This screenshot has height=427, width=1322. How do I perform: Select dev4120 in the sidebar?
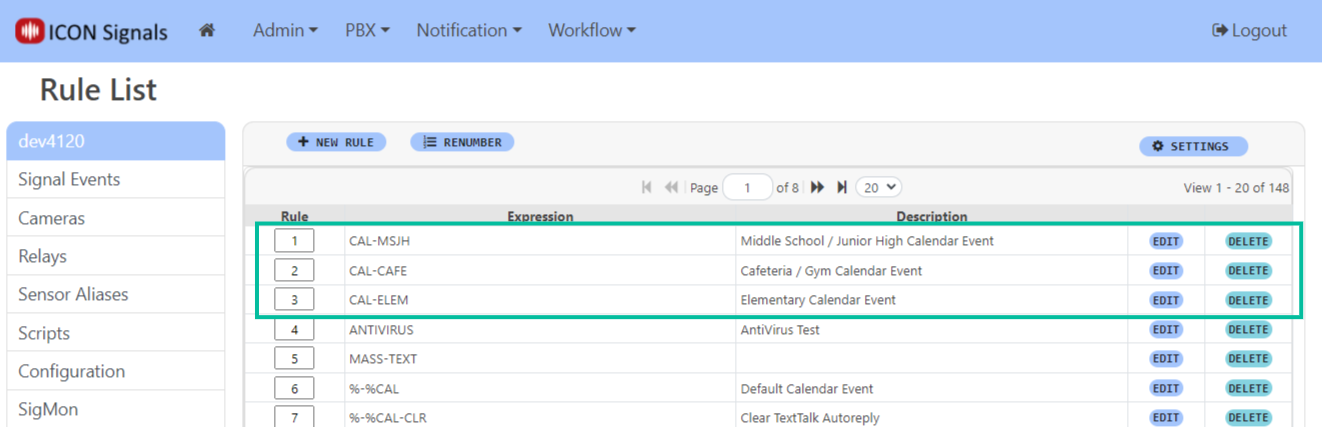pyautogui.click(x=116, y=141)
